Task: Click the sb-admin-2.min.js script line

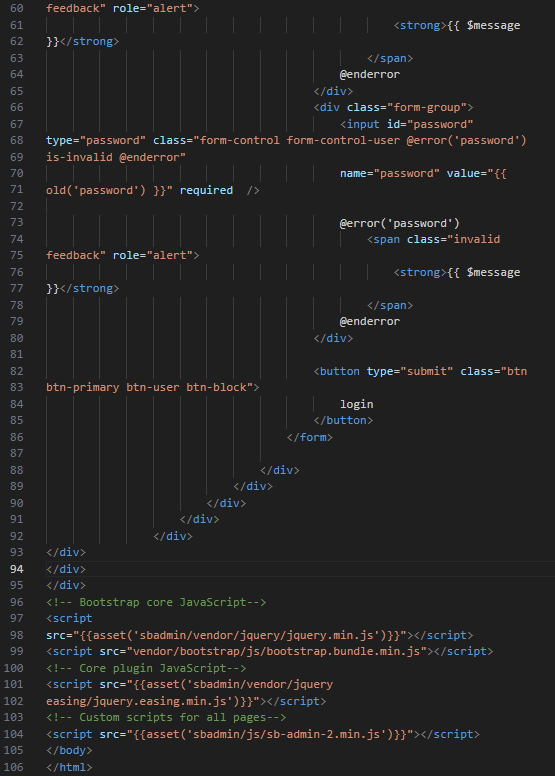Action: [263, 734]
